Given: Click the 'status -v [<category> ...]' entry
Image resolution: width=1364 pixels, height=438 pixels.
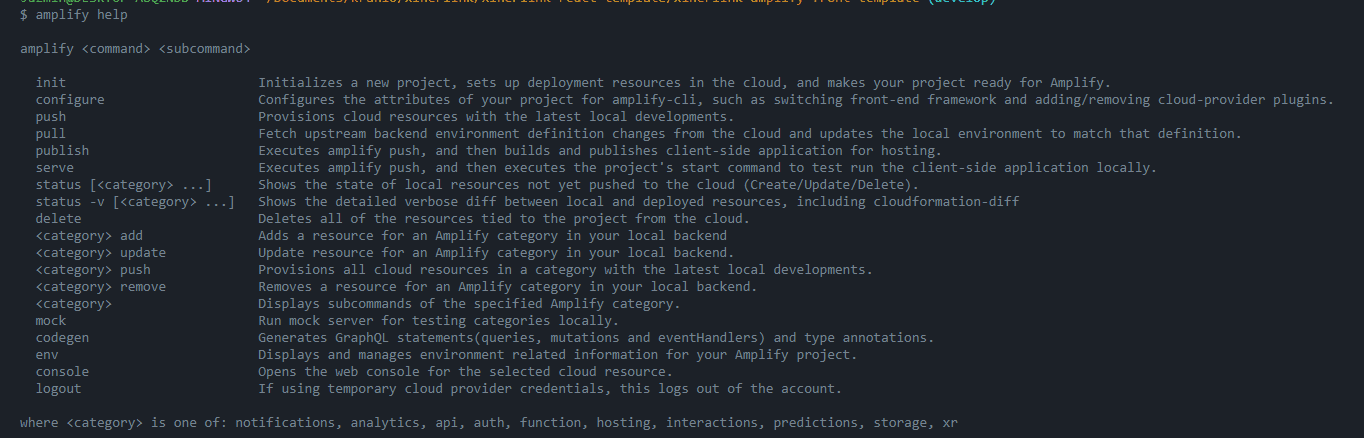Looking at the screenshot, I should tap(135, 202).
